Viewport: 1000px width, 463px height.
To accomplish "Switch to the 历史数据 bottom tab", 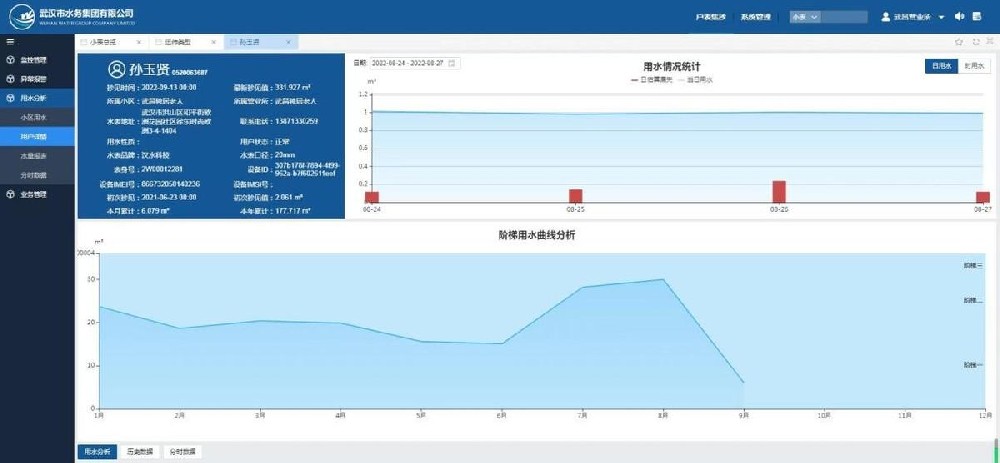I will pos(140,452).
